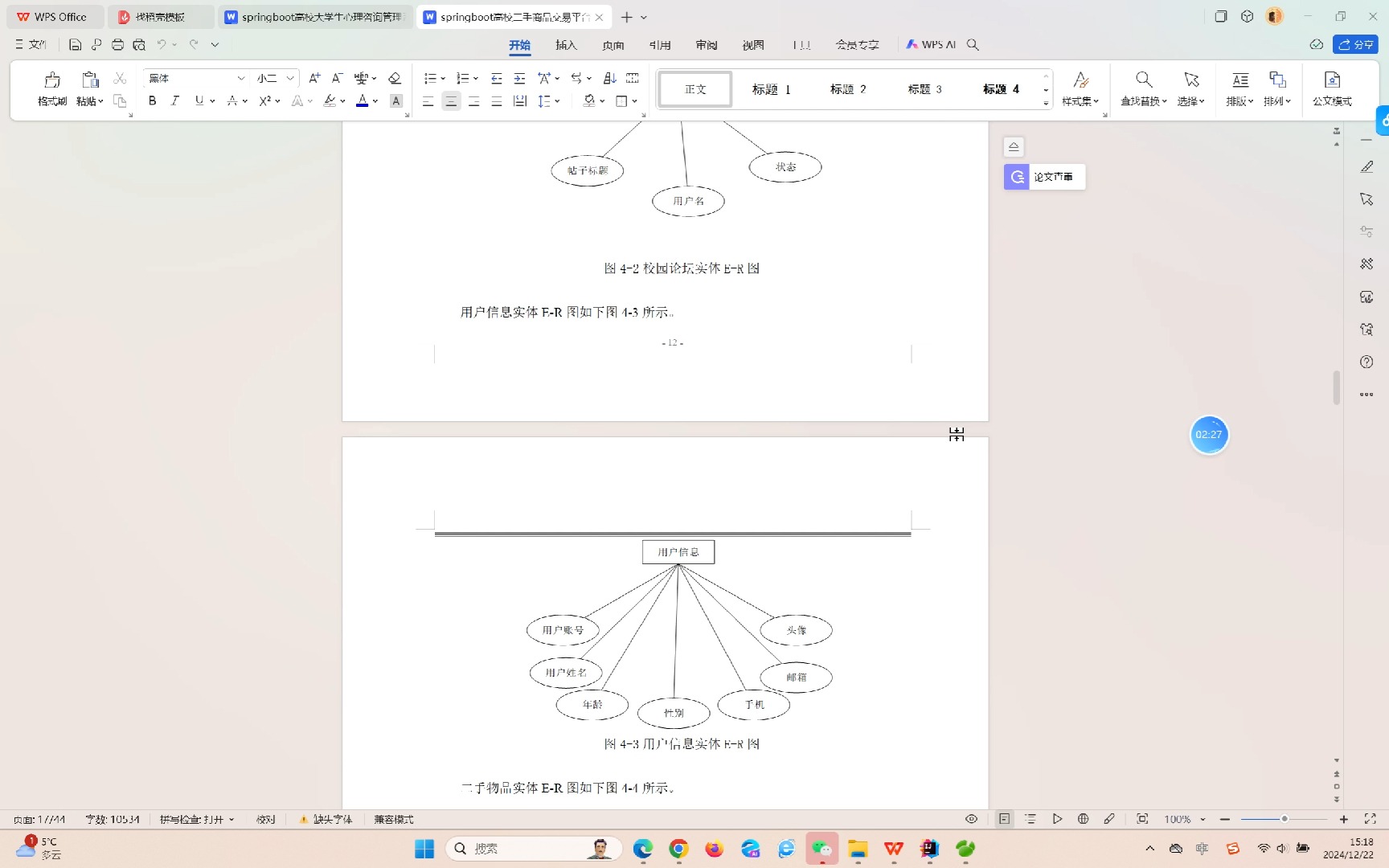The image size is (1389, 868).
Task: Open the Official Document Mode (公文模式) icon
Action: coord(1332,88)
